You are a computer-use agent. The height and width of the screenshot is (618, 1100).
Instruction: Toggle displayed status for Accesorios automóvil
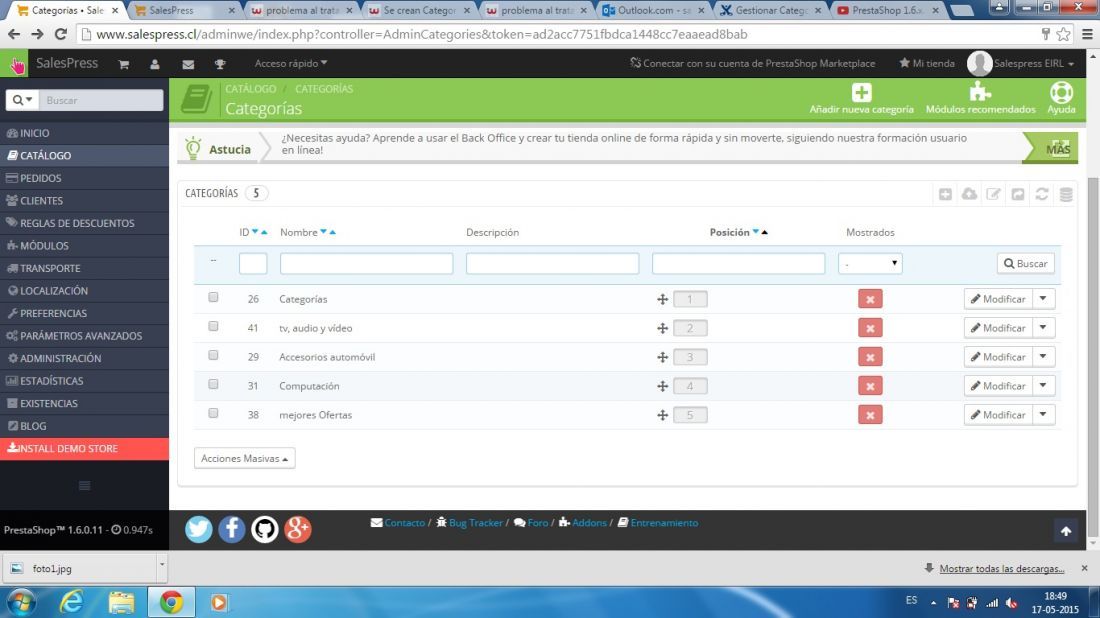point(870,357)
